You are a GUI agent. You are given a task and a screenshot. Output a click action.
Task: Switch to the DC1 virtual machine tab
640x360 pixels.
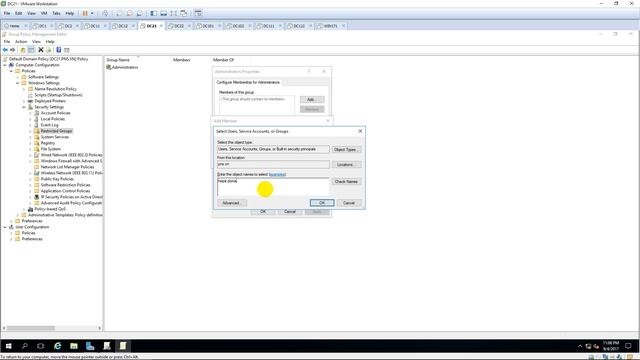pyautogui.click(x=43, y=26)
